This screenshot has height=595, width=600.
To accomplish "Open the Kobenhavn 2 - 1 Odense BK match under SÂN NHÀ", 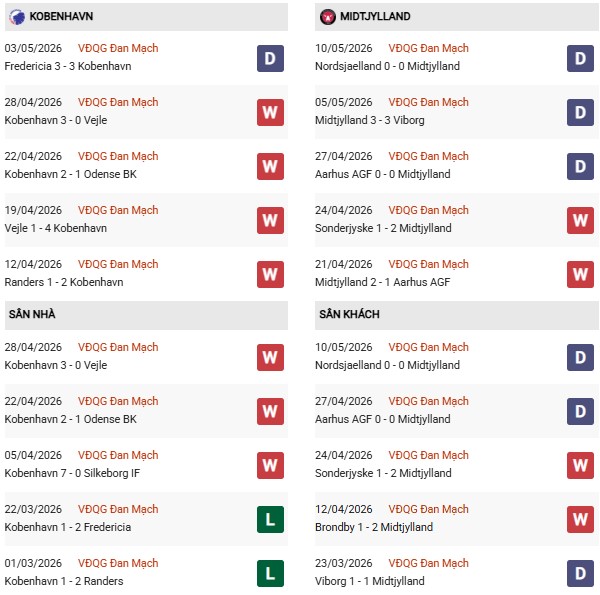I will (x=70, y=419).
